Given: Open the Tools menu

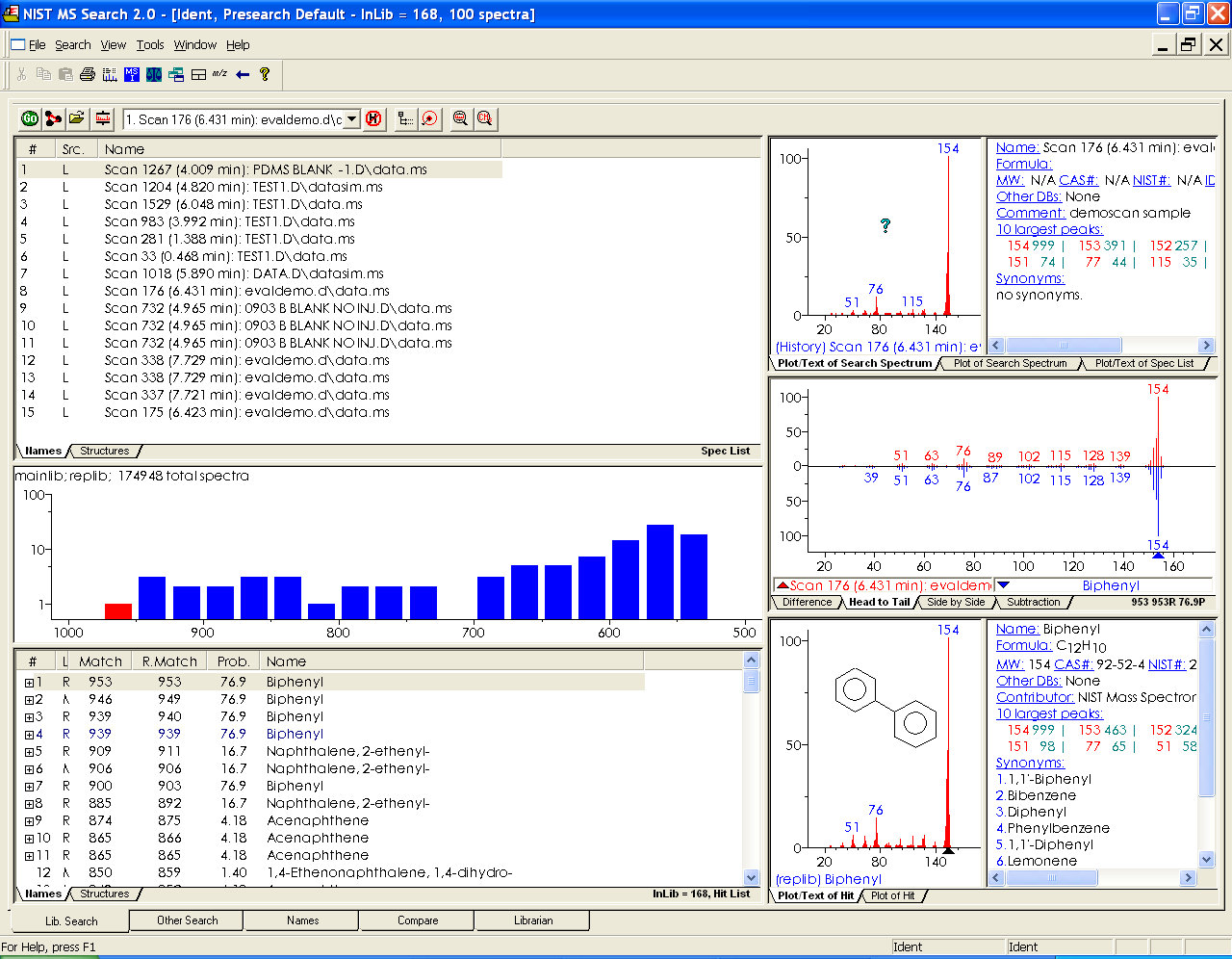Looking at the screenshot, I should (150, 44).
